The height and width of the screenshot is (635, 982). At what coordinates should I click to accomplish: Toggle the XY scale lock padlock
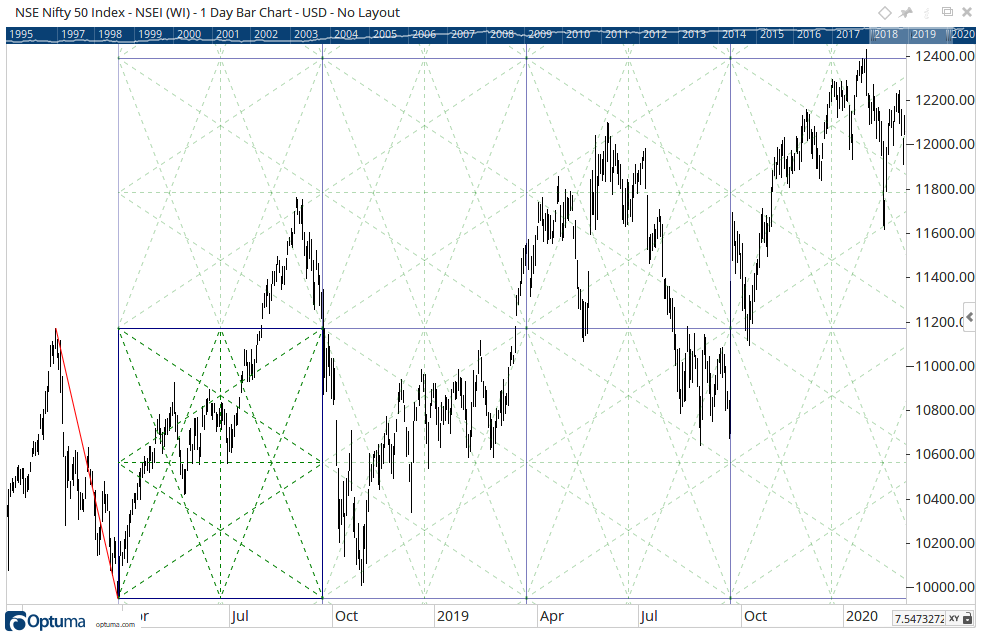coord(968,618)
